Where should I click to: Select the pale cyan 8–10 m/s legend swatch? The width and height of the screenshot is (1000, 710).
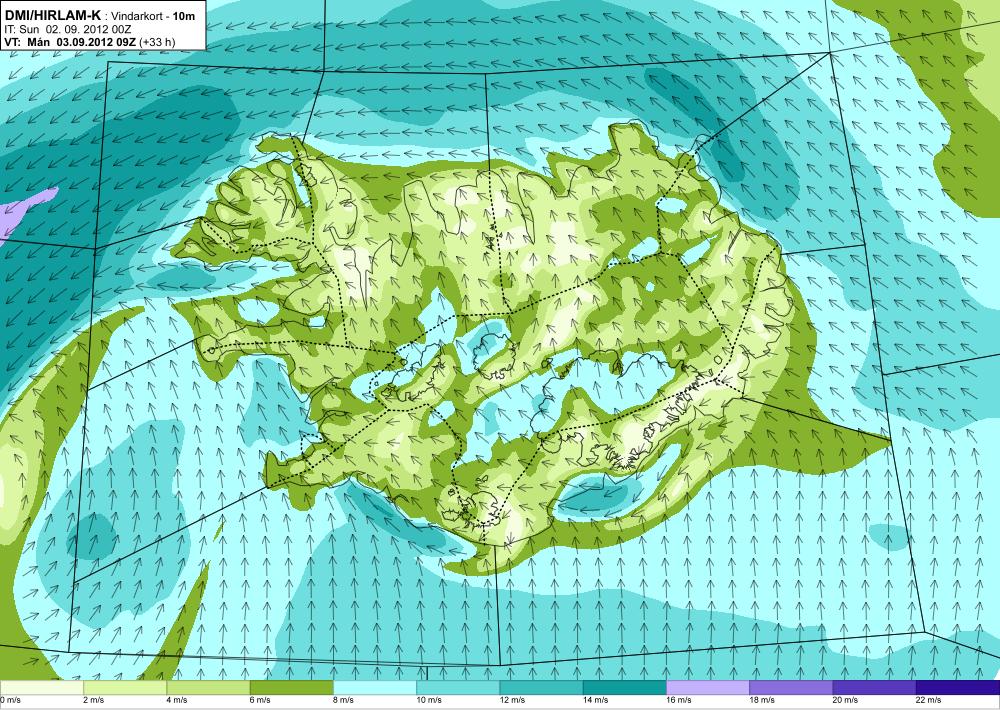pos(374,688)
